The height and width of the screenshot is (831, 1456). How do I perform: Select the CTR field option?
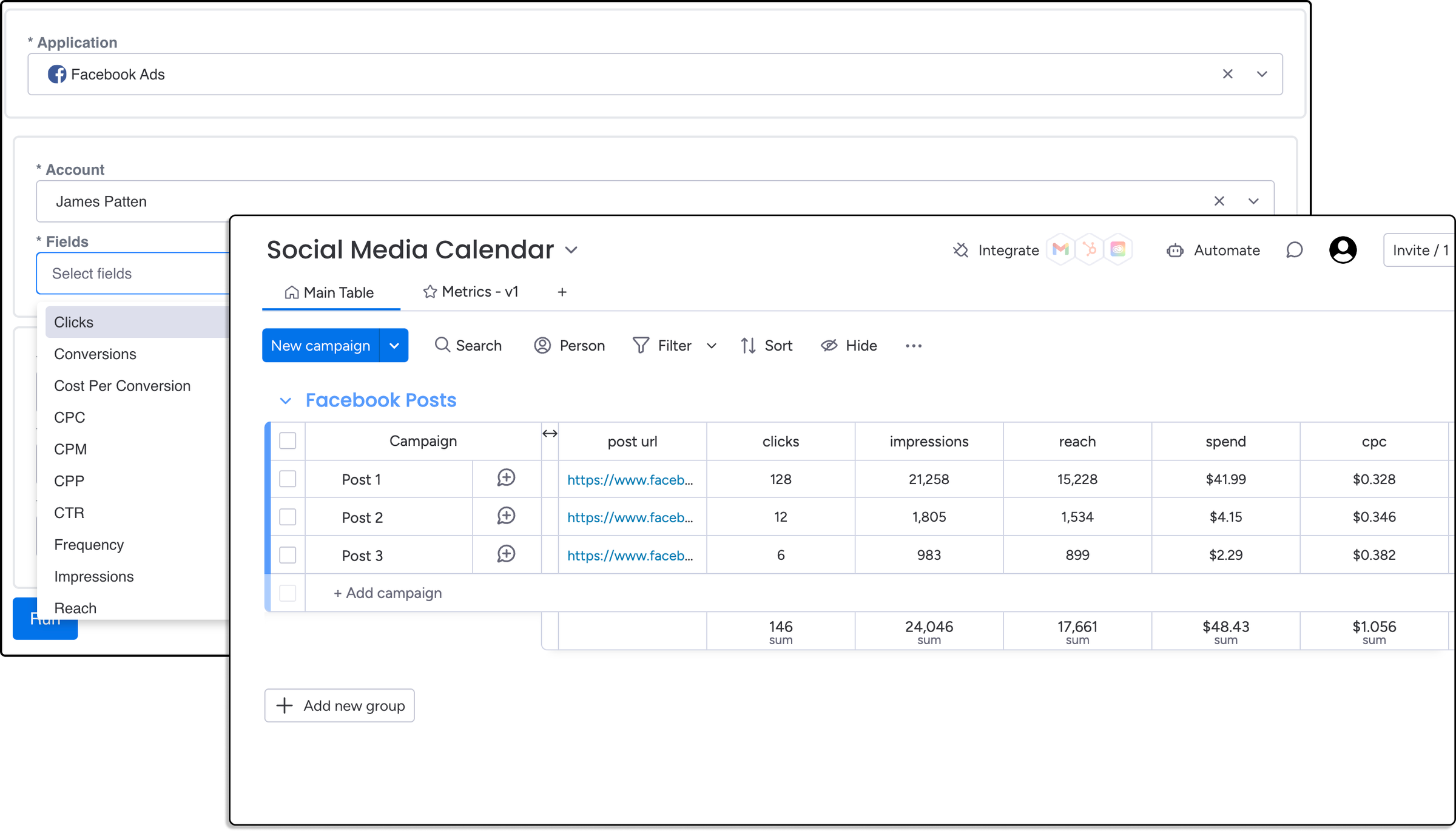69,513
